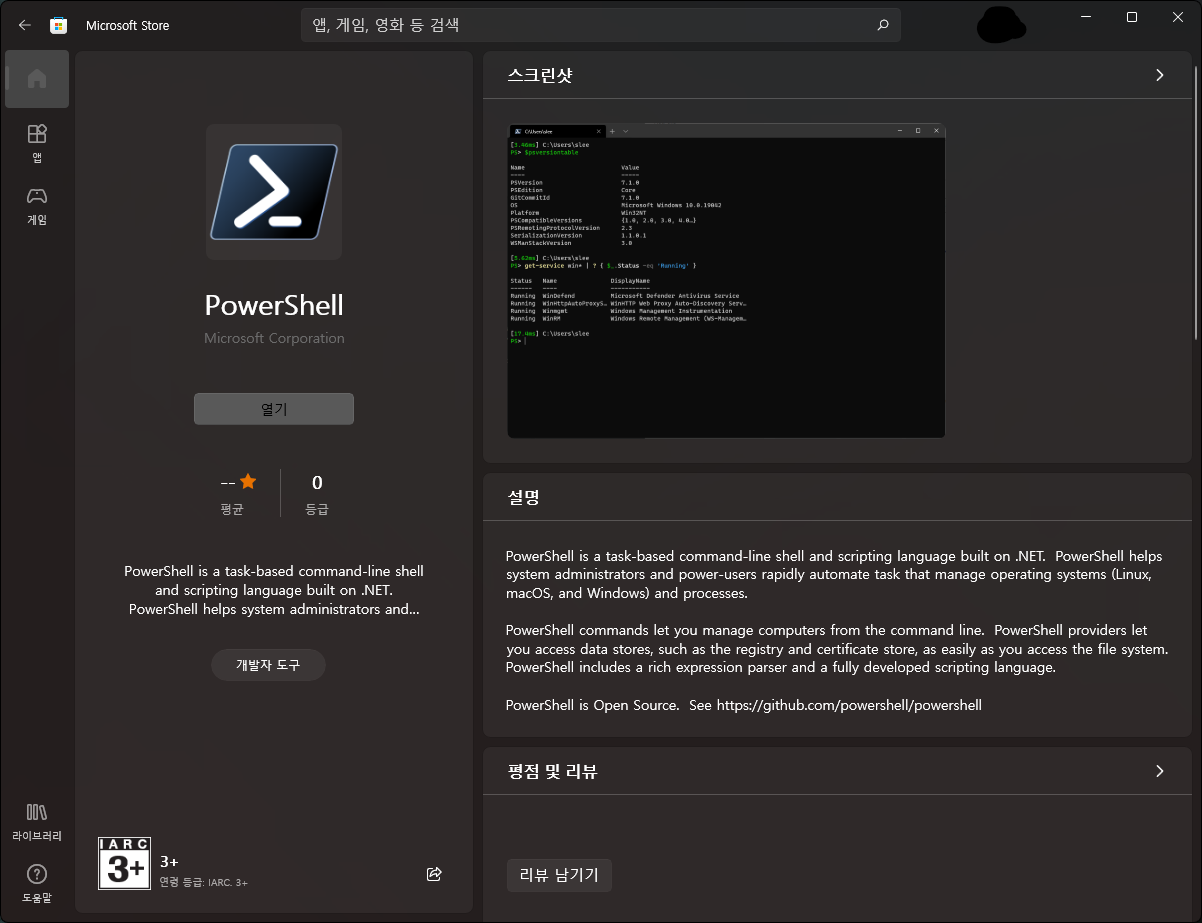Image resolution: width=1202 pixels, height=923 pixels.
Task: Click the IARC 3+ rating badge
Action: click(125, 863)
